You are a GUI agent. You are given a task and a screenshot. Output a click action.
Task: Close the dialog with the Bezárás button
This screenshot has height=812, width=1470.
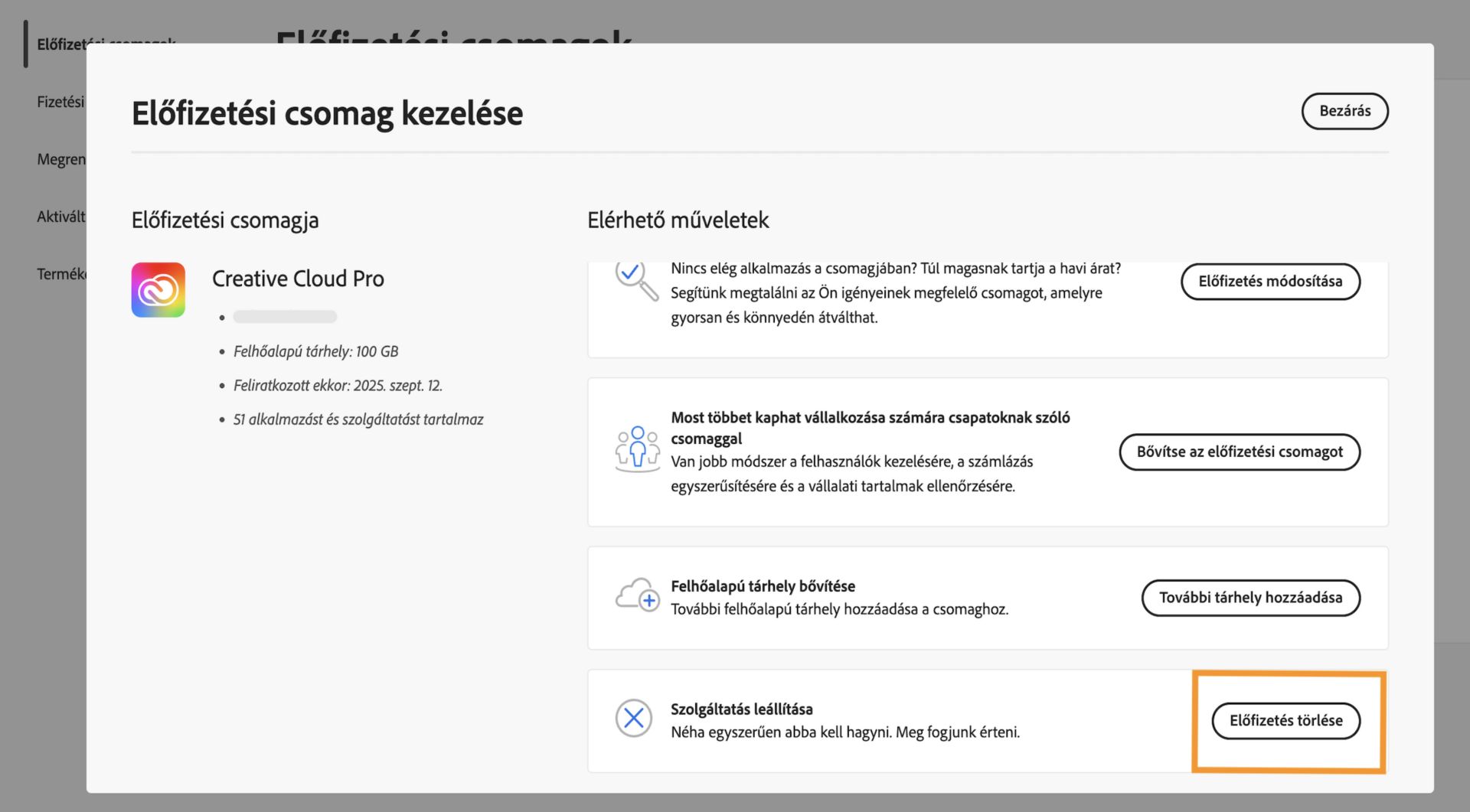coord(1344,111)
